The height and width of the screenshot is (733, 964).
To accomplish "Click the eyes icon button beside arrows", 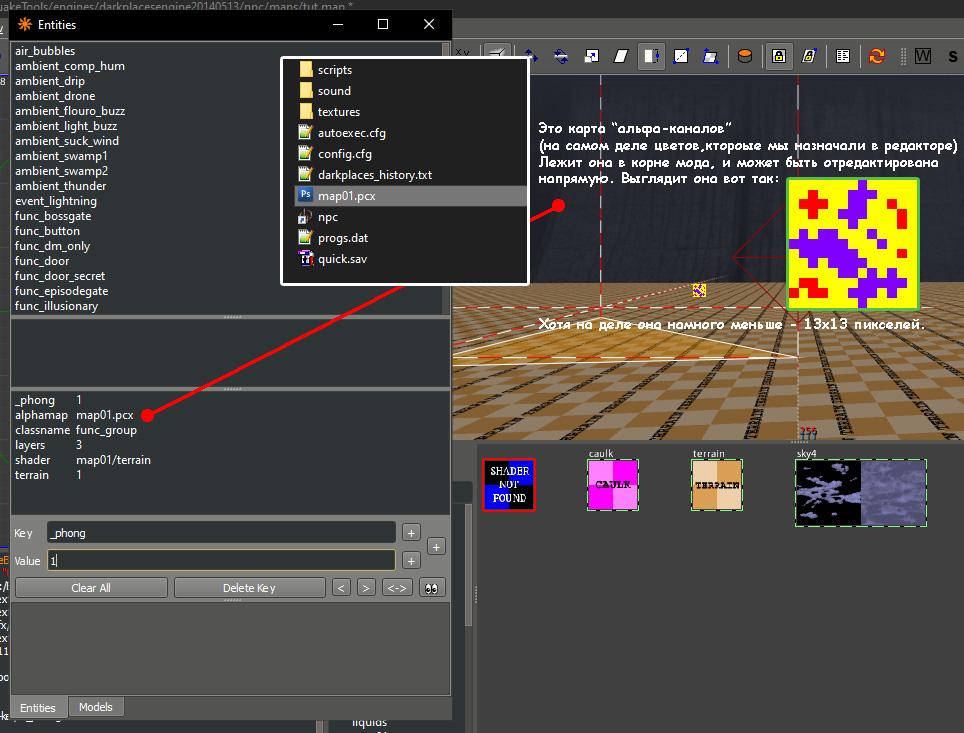I will click(432, 588).
